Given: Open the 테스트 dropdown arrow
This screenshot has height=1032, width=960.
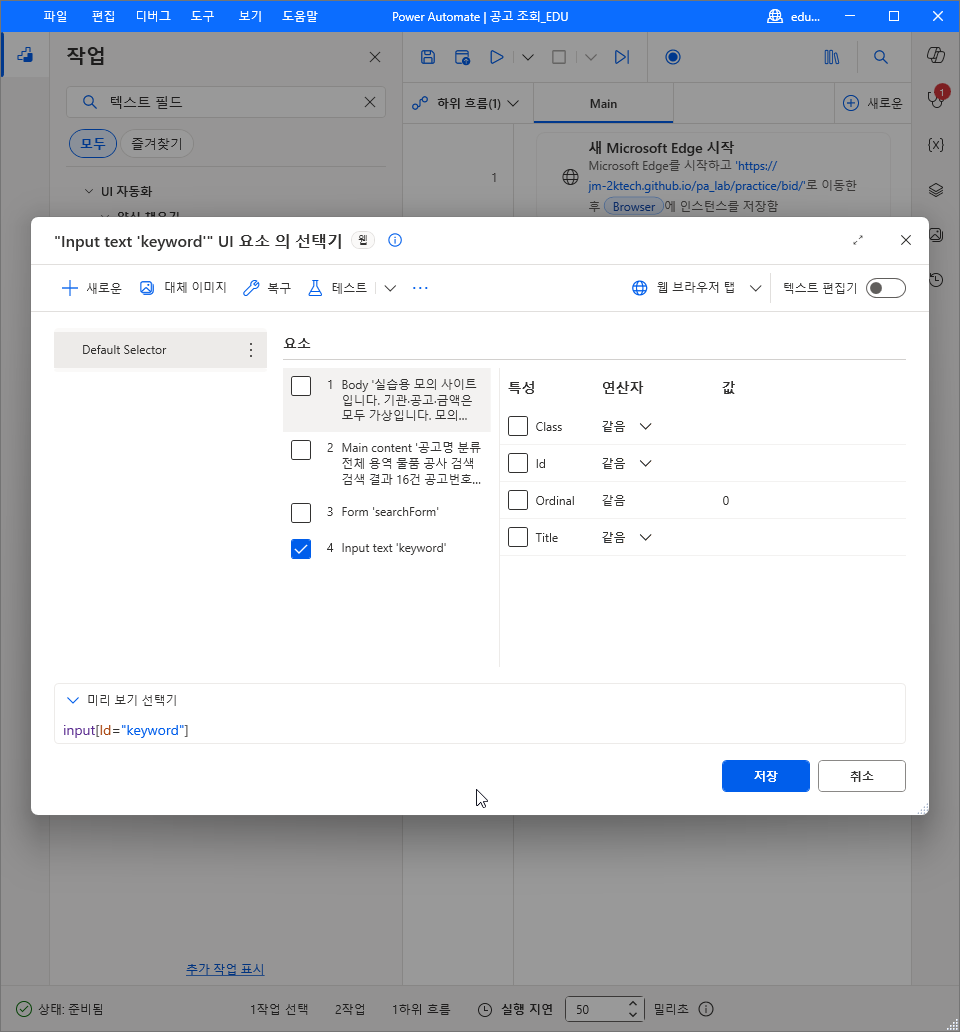Looking at the screenshot, I should click(x=390, y=288).
